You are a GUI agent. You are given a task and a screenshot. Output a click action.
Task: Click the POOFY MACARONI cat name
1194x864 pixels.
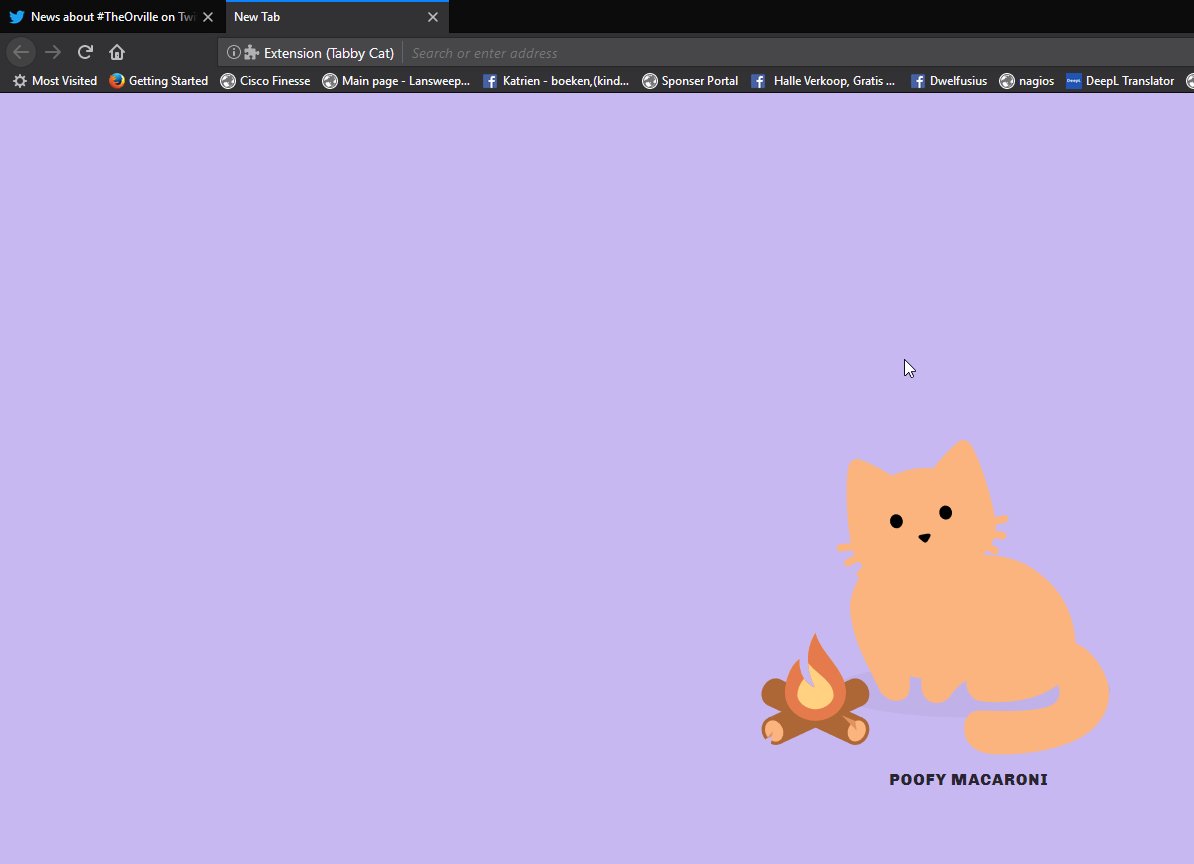pyautogui.click(x=968, y=780)
